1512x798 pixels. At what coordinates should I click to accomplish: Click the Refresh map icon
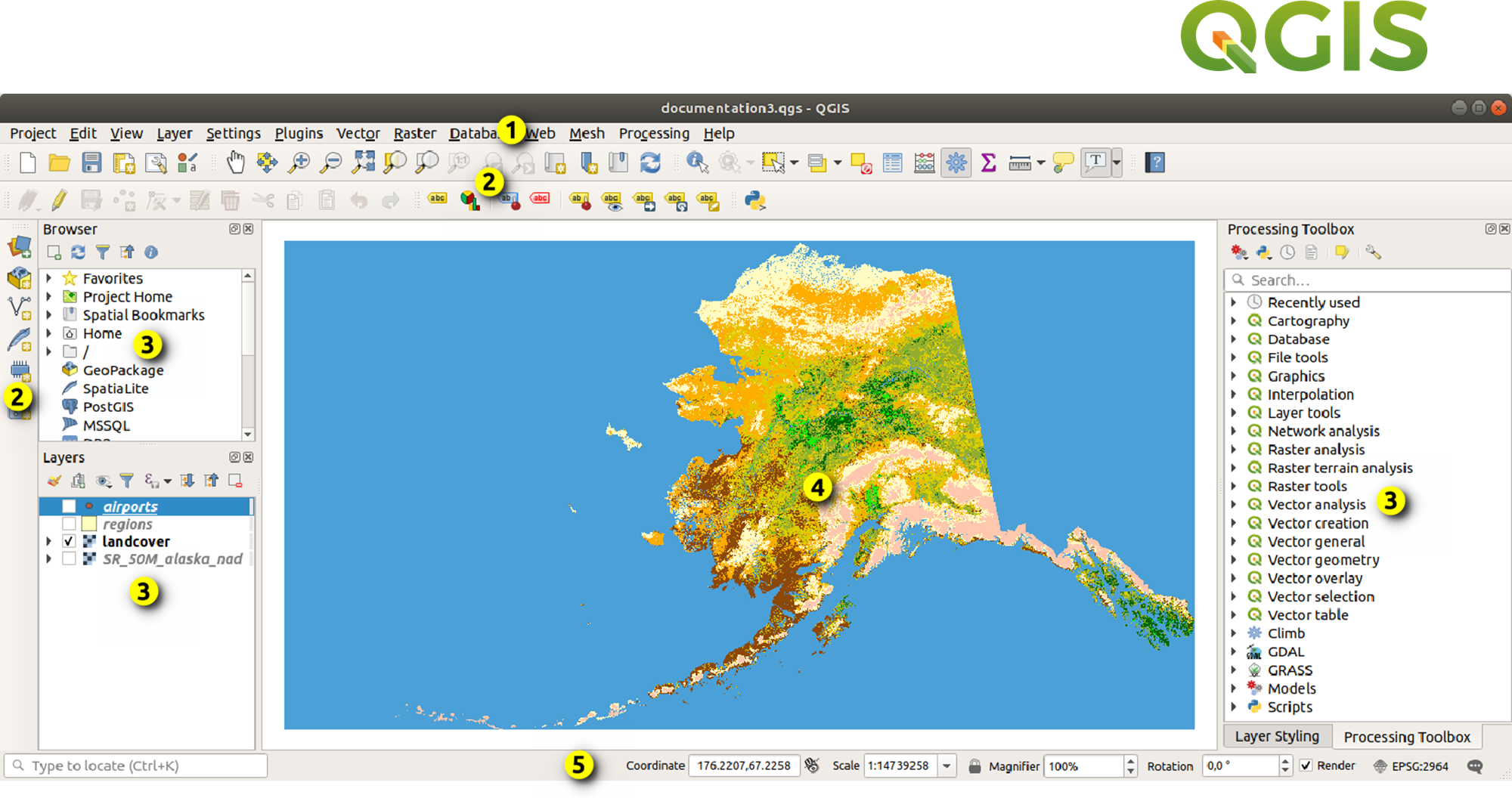coord(650,162)
